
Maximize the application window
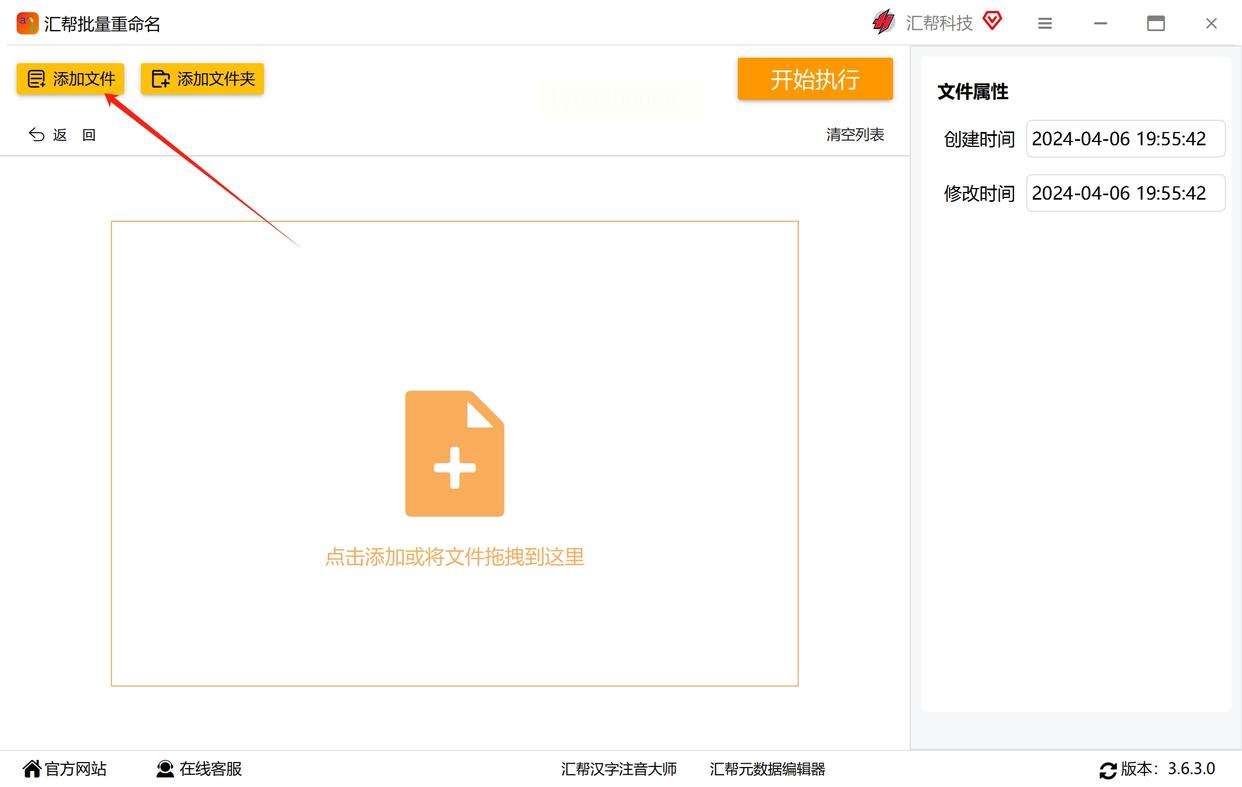1156,23
